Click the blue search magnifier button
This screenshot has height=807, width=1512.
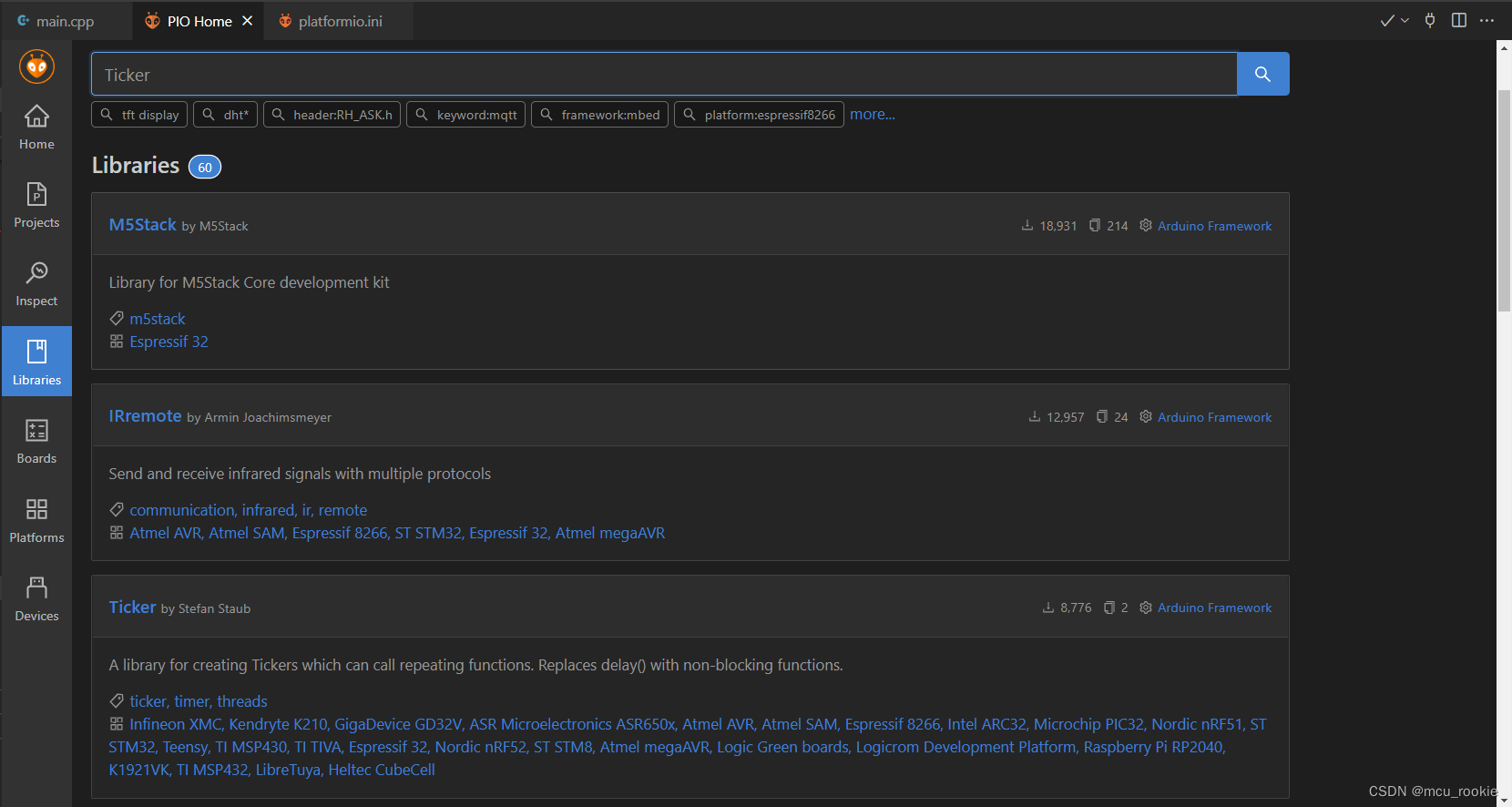(x=1262, y=74)
